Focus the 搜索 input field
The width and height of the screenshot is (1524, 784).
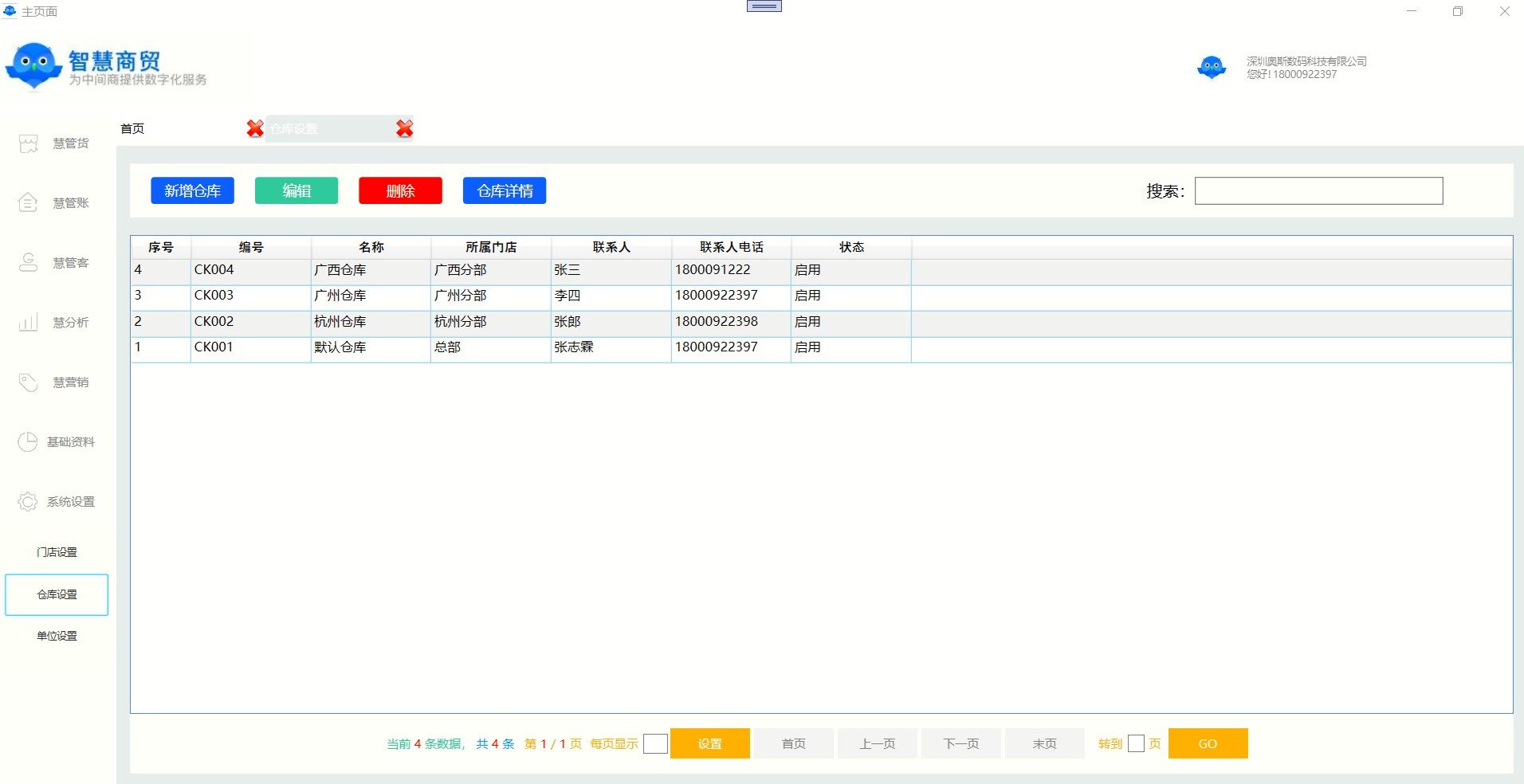pyautogui.click(x=1319, y=190)
